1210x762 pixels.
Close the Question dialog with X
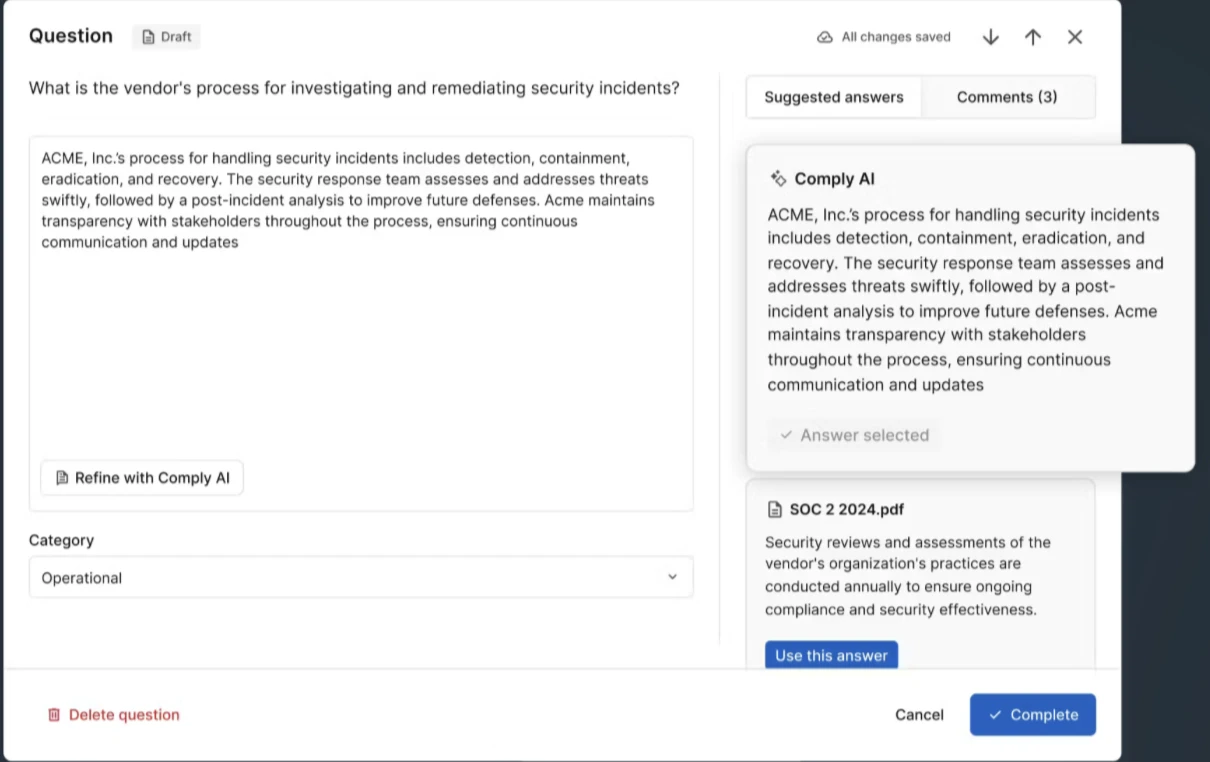[x=1075, y=37]
